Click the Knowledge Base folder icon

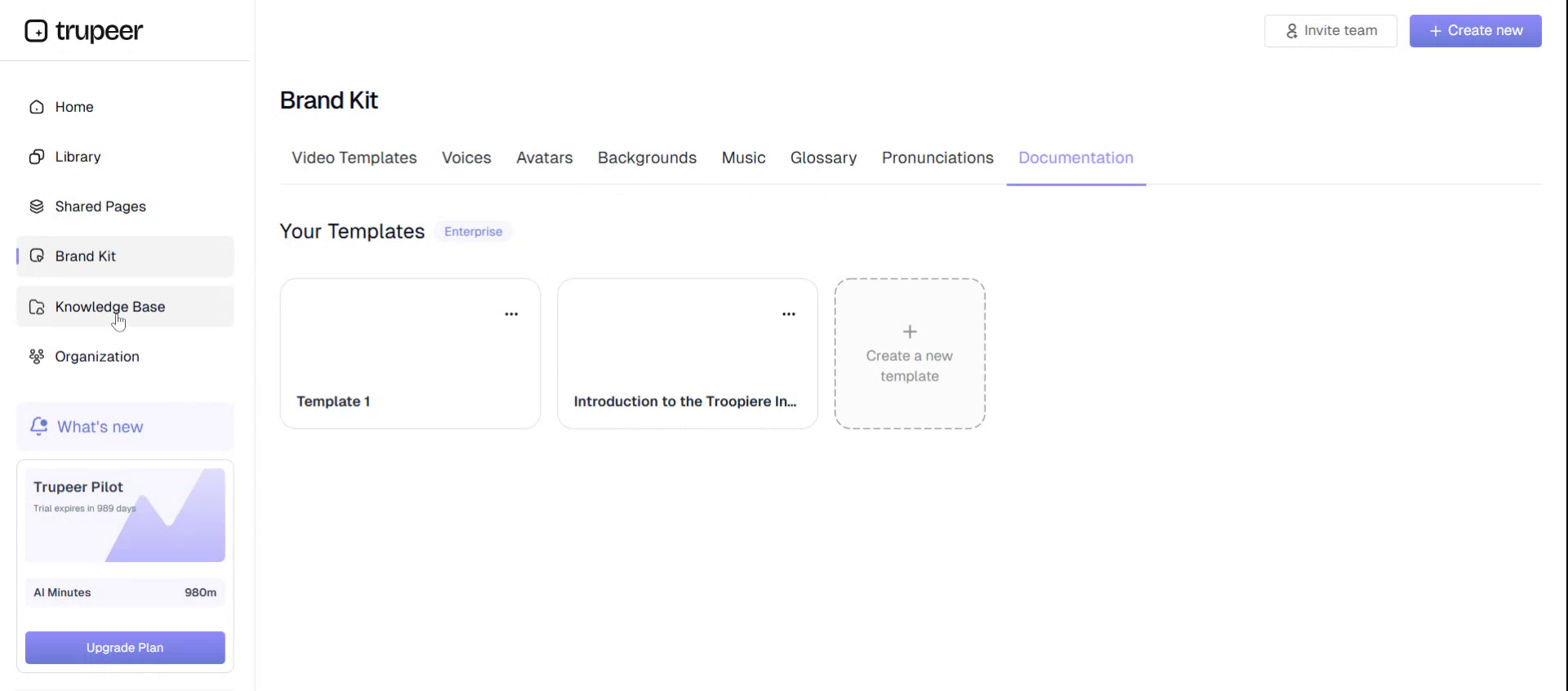37,307
